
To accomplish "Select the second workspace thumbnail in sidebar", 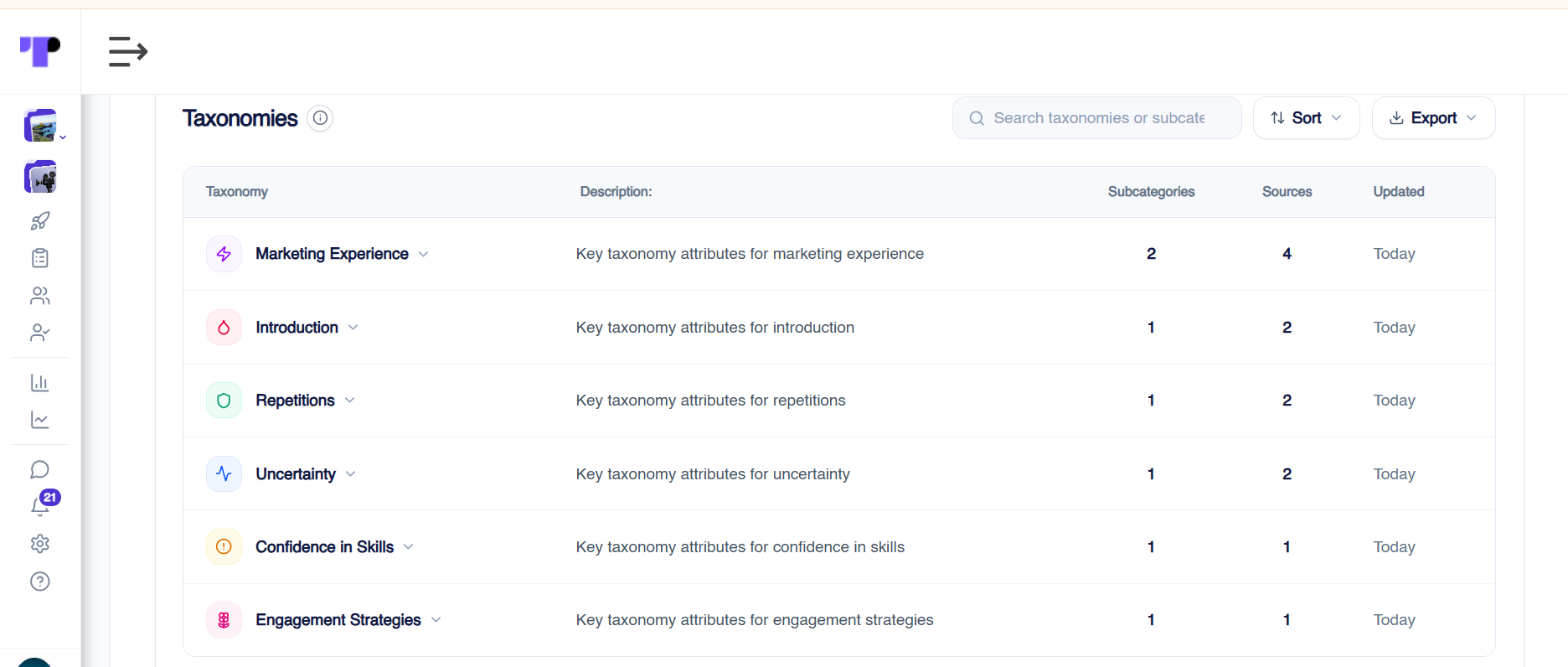I will click(x=41, y=177).
